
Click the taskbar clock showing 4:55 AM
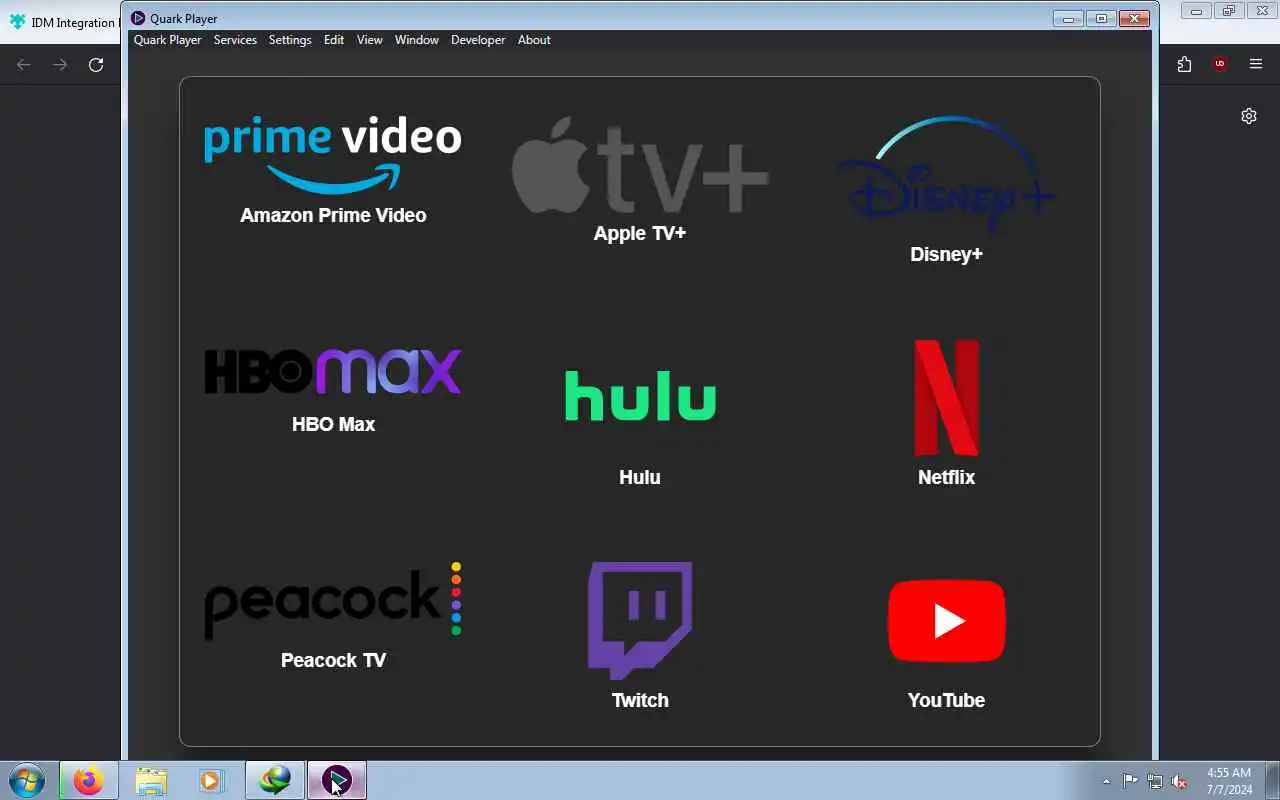(x=1229, y=781)
